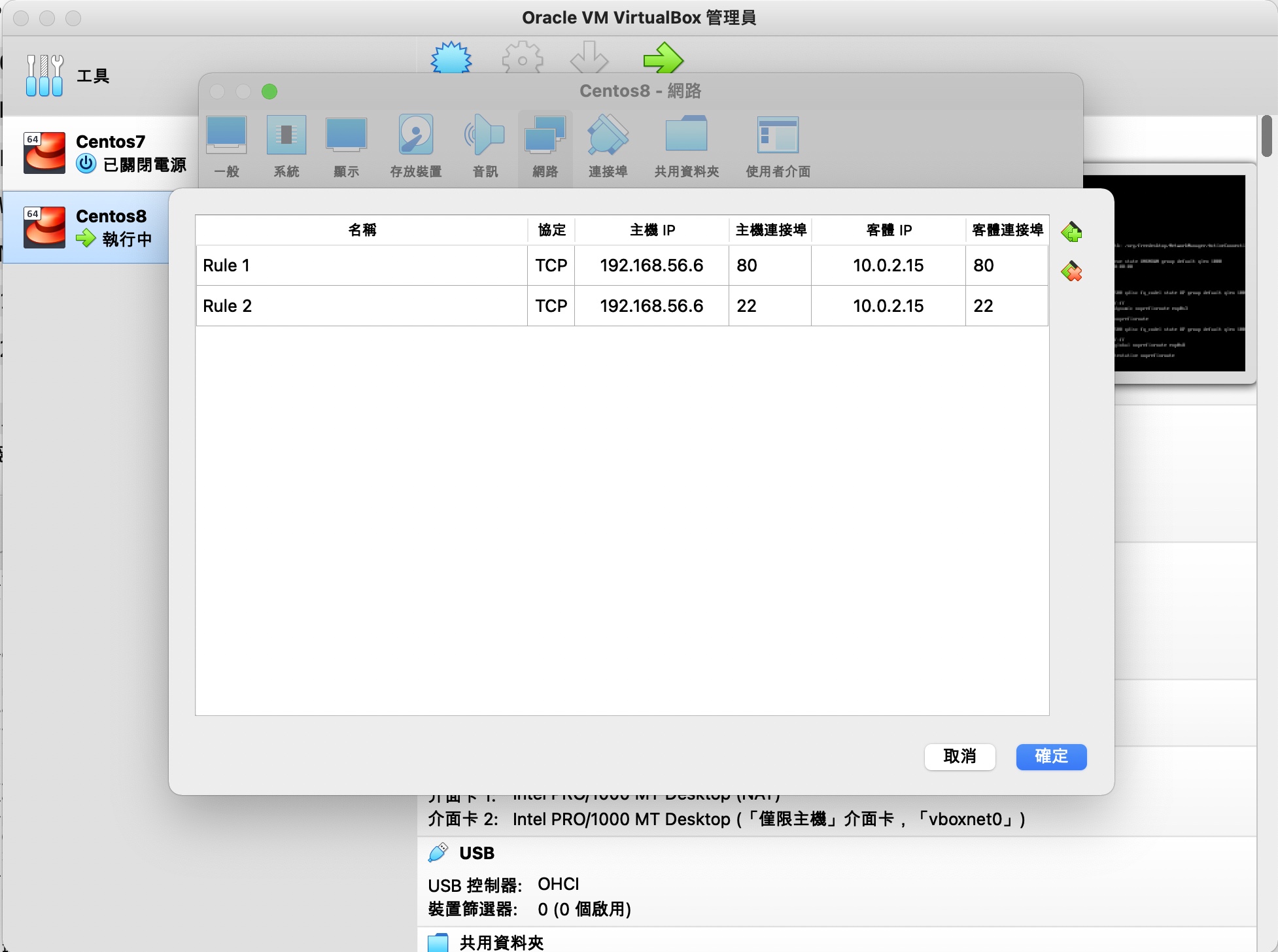Click the green Start arrow toolbar icon
Viewport: 1278px width, 952px height.
click(663, 59)
